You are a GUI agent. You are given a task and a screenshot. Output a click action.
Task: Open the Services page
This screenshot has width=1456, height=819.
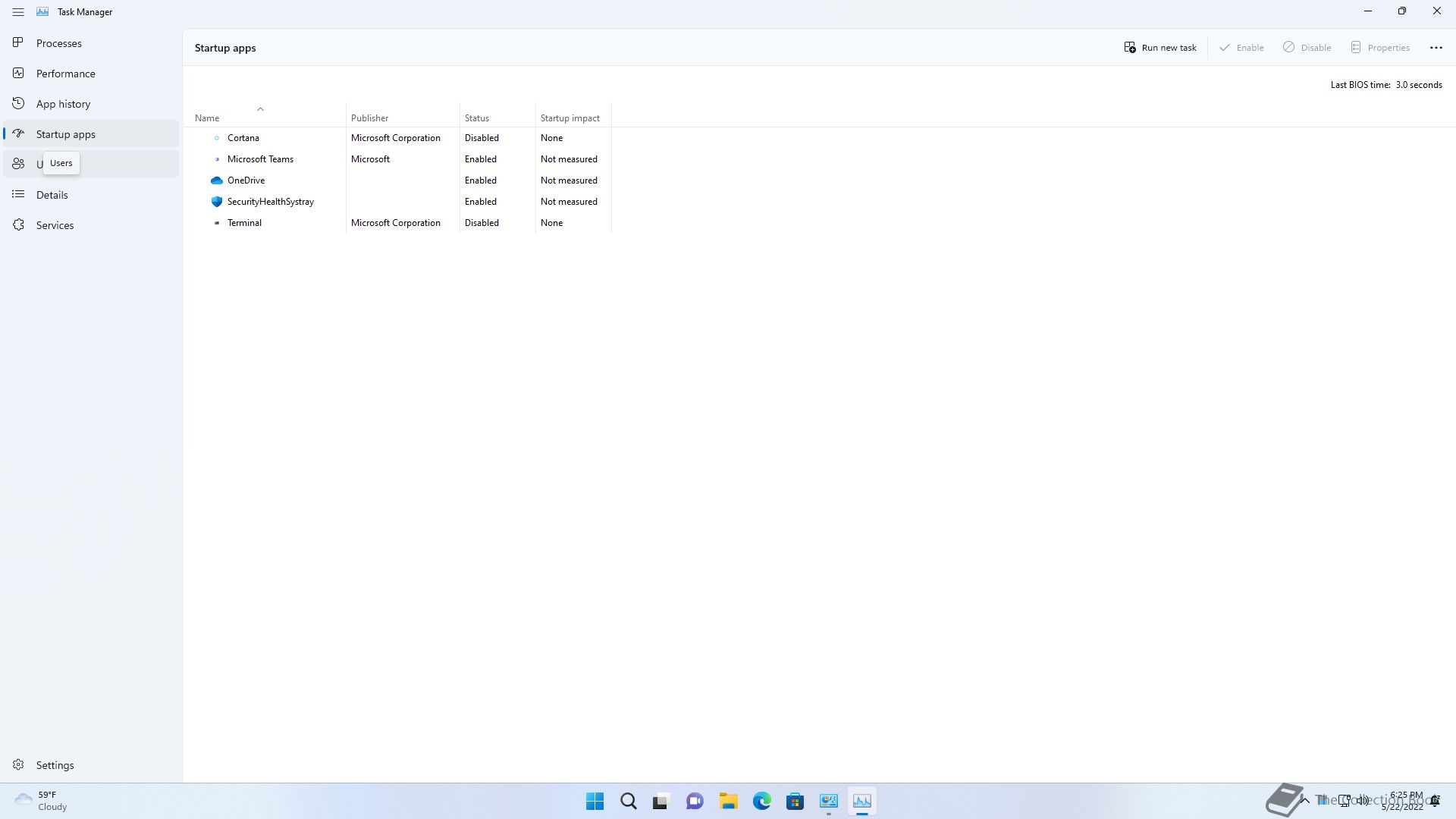click(91, 225)
